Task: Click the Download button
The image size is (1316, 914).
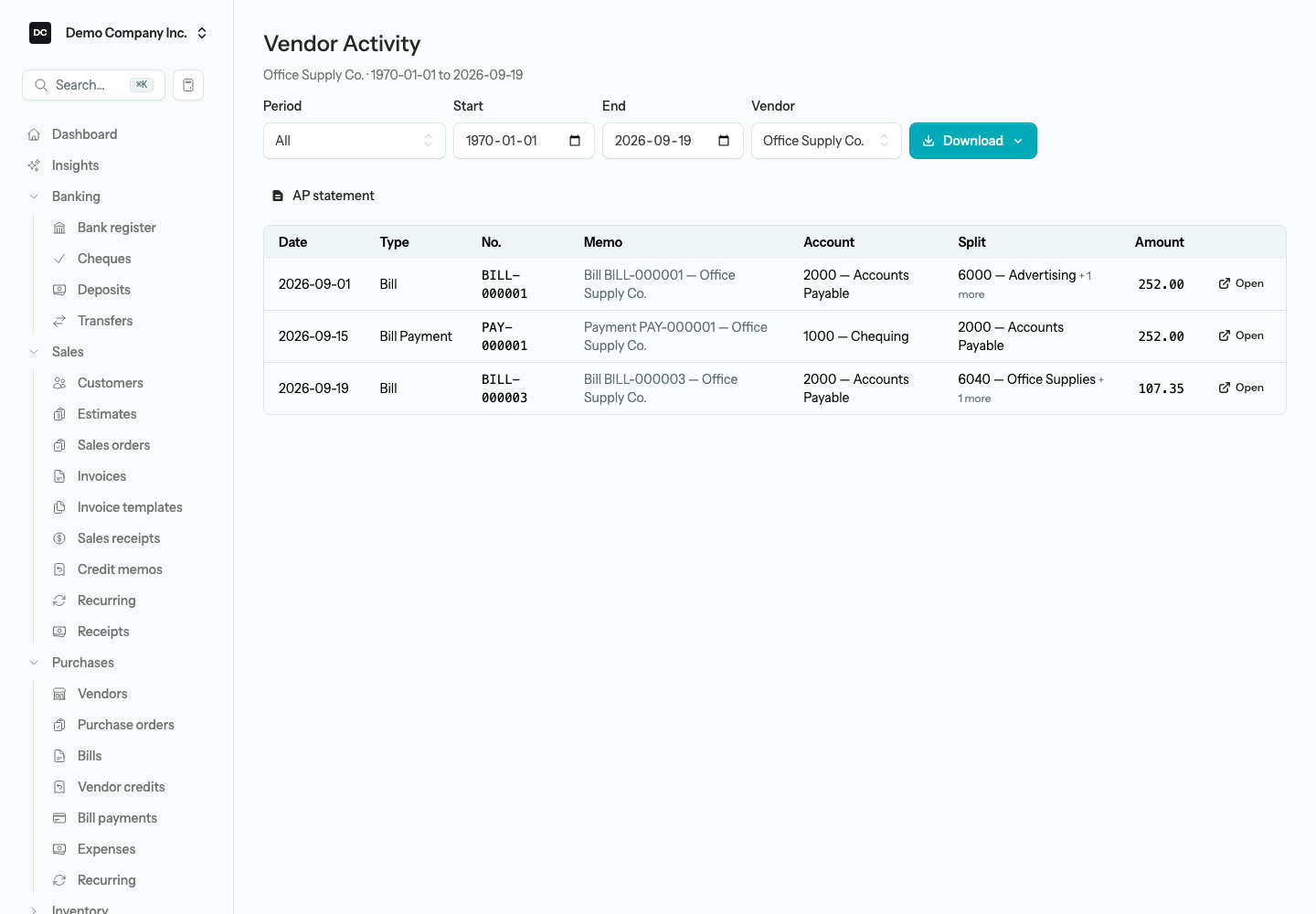Action: coord(973,141)
